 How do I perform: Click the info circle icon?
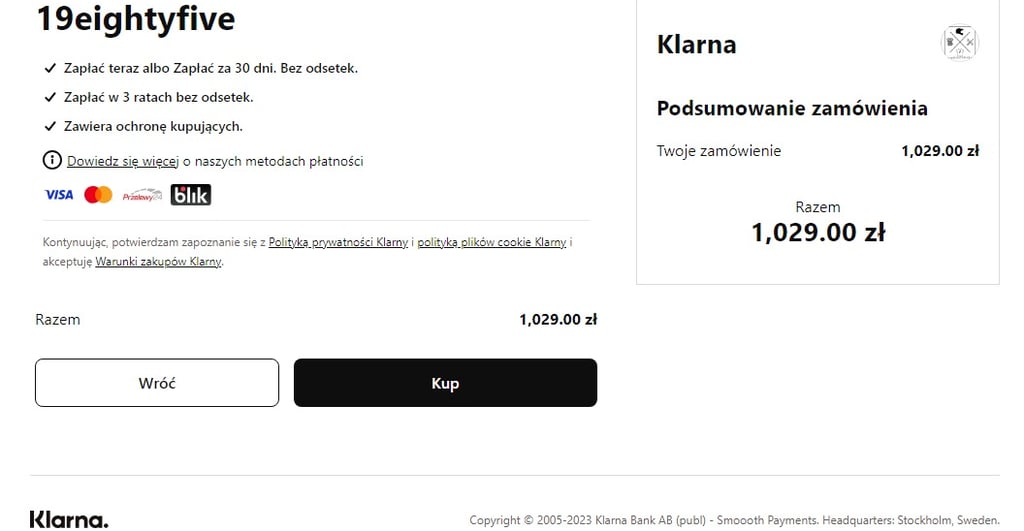(52, 160)
